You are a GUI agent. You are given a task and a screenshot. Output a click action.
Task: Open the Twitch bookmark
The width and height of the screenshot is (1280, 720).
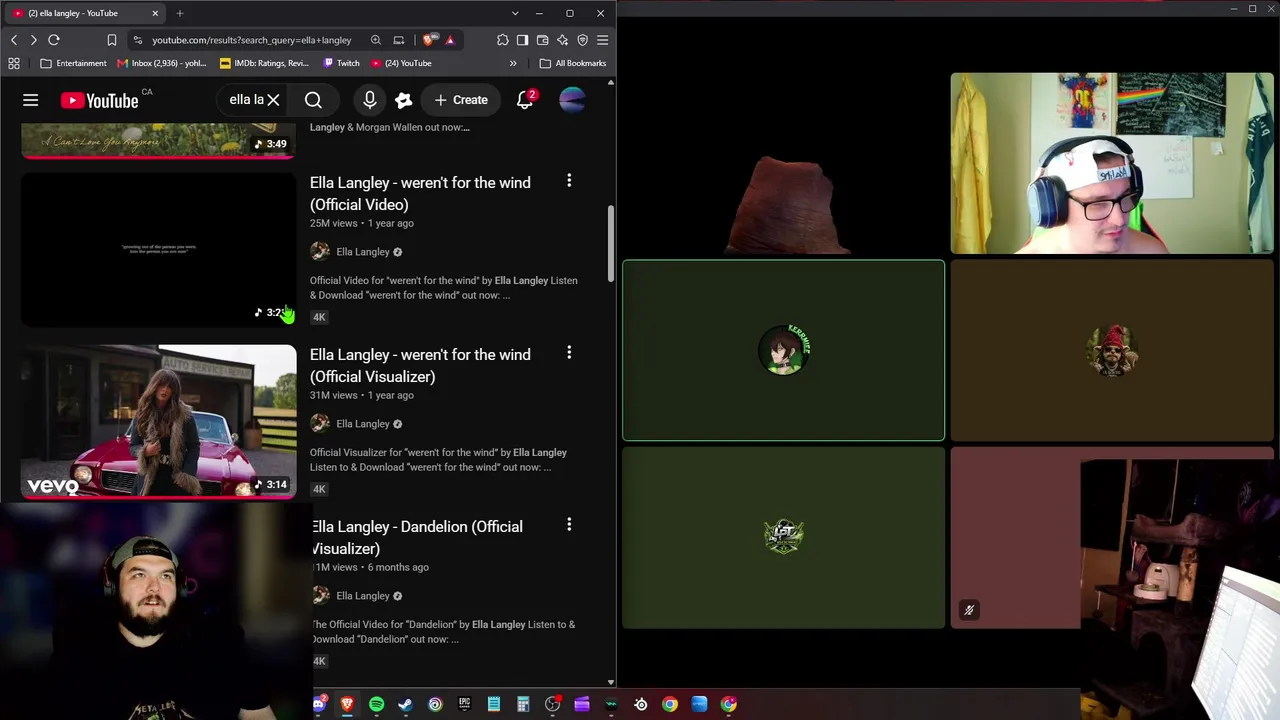(x=341, y=63)
